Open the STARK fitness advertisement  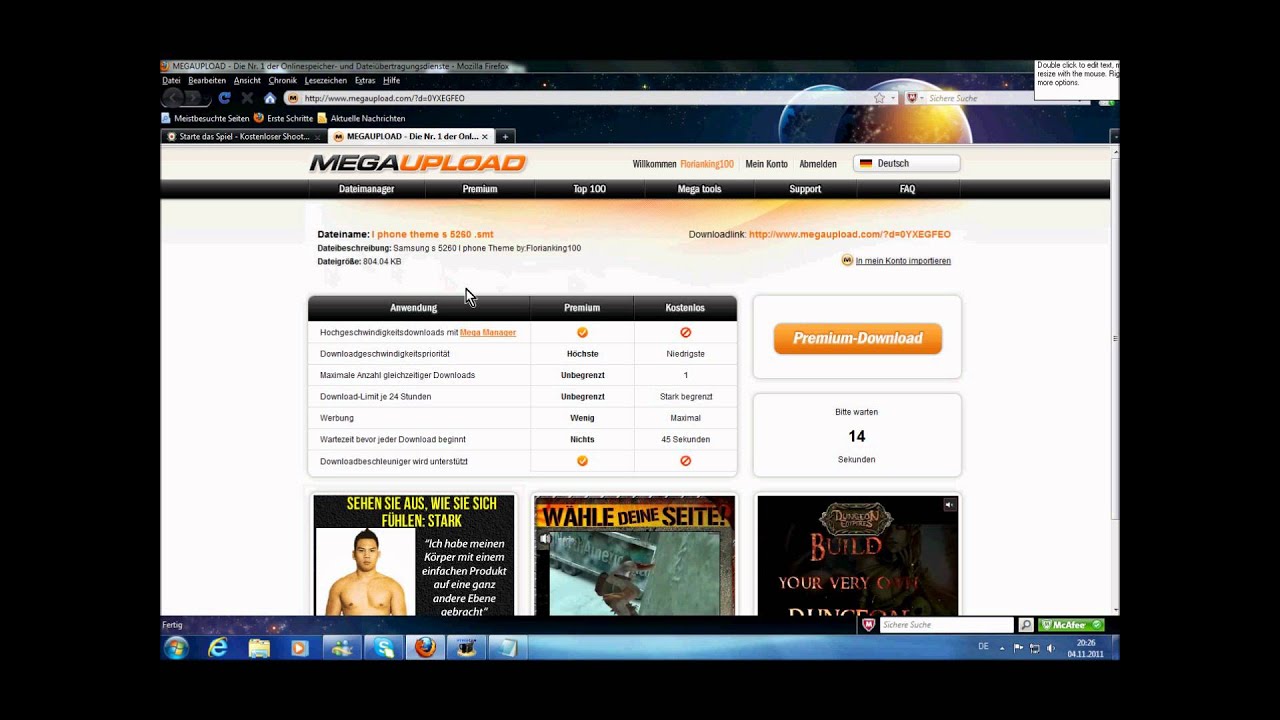click(x=414, y=555)
